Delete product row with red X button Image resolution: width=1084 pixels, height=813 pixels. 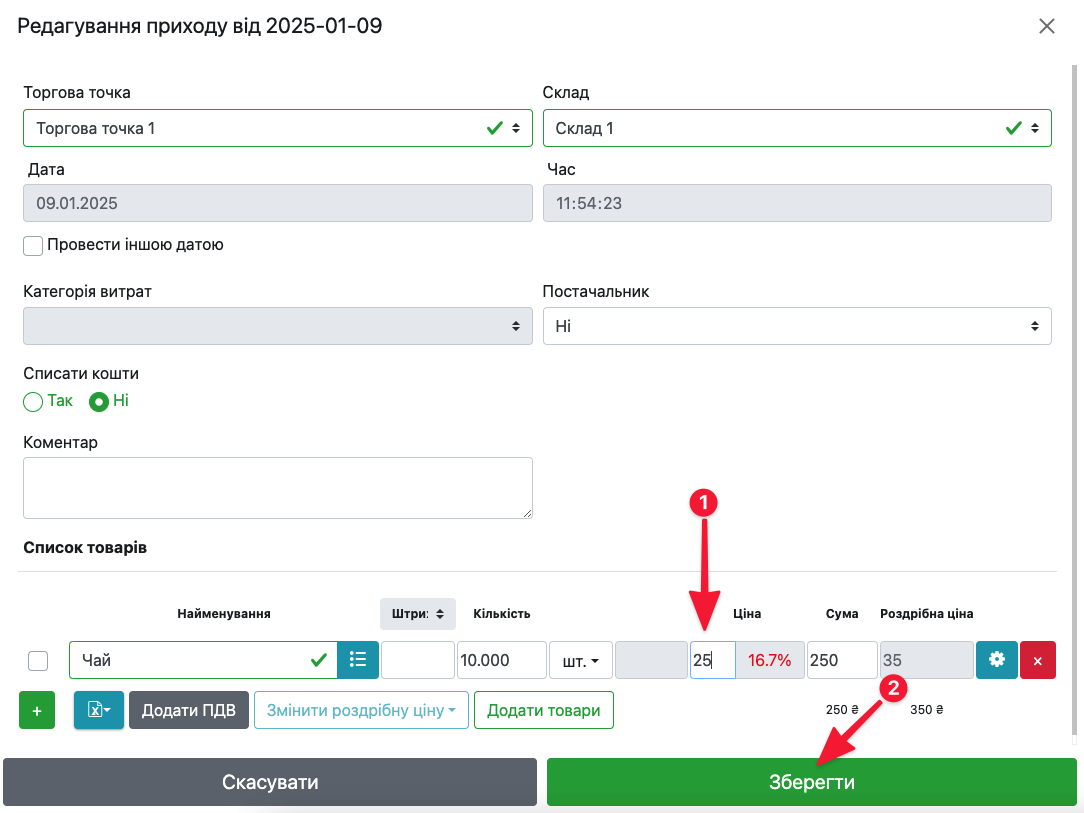pyautogui.click(x=1037, y=660)
